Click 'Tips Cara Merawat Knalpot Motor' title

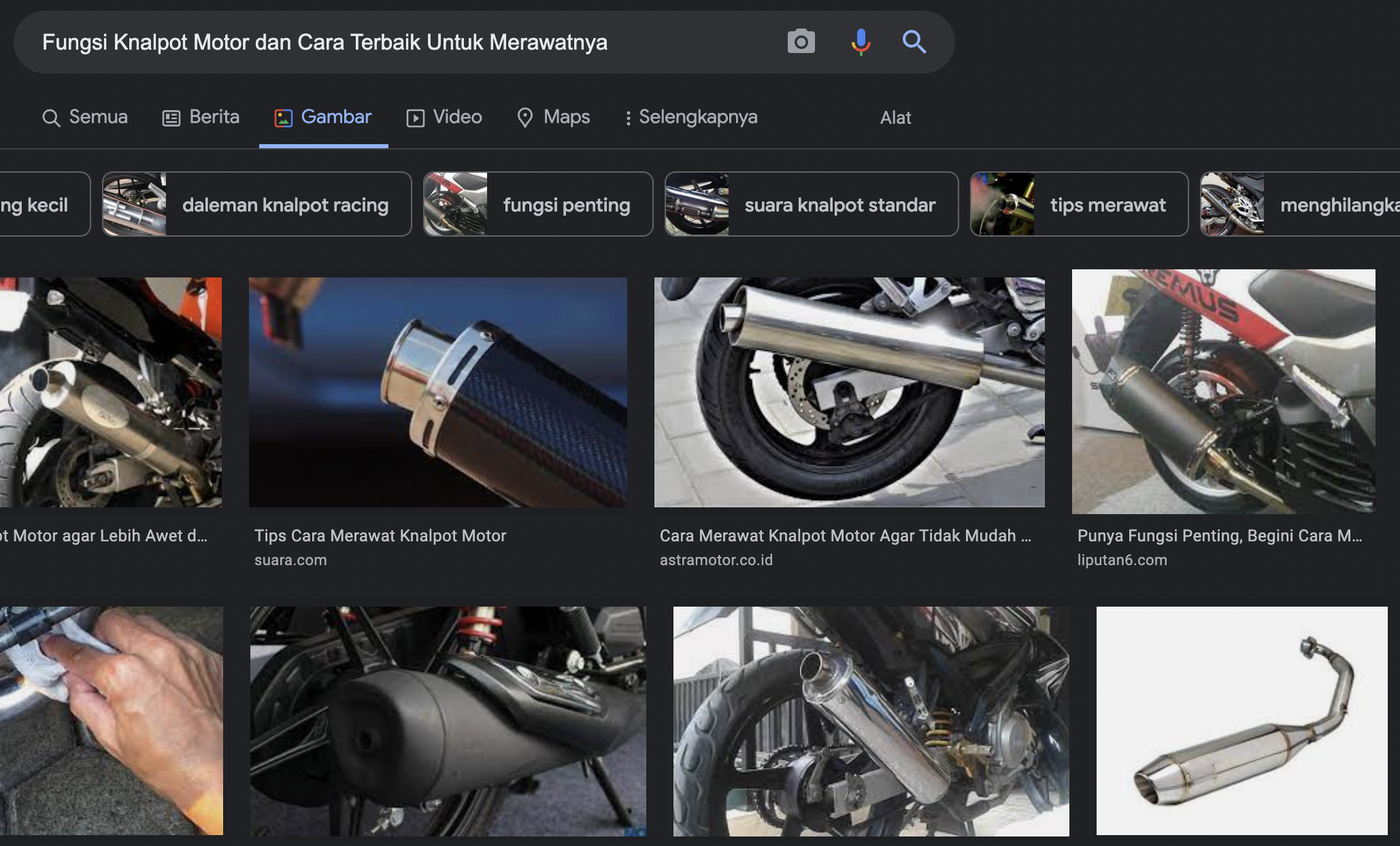380,536
